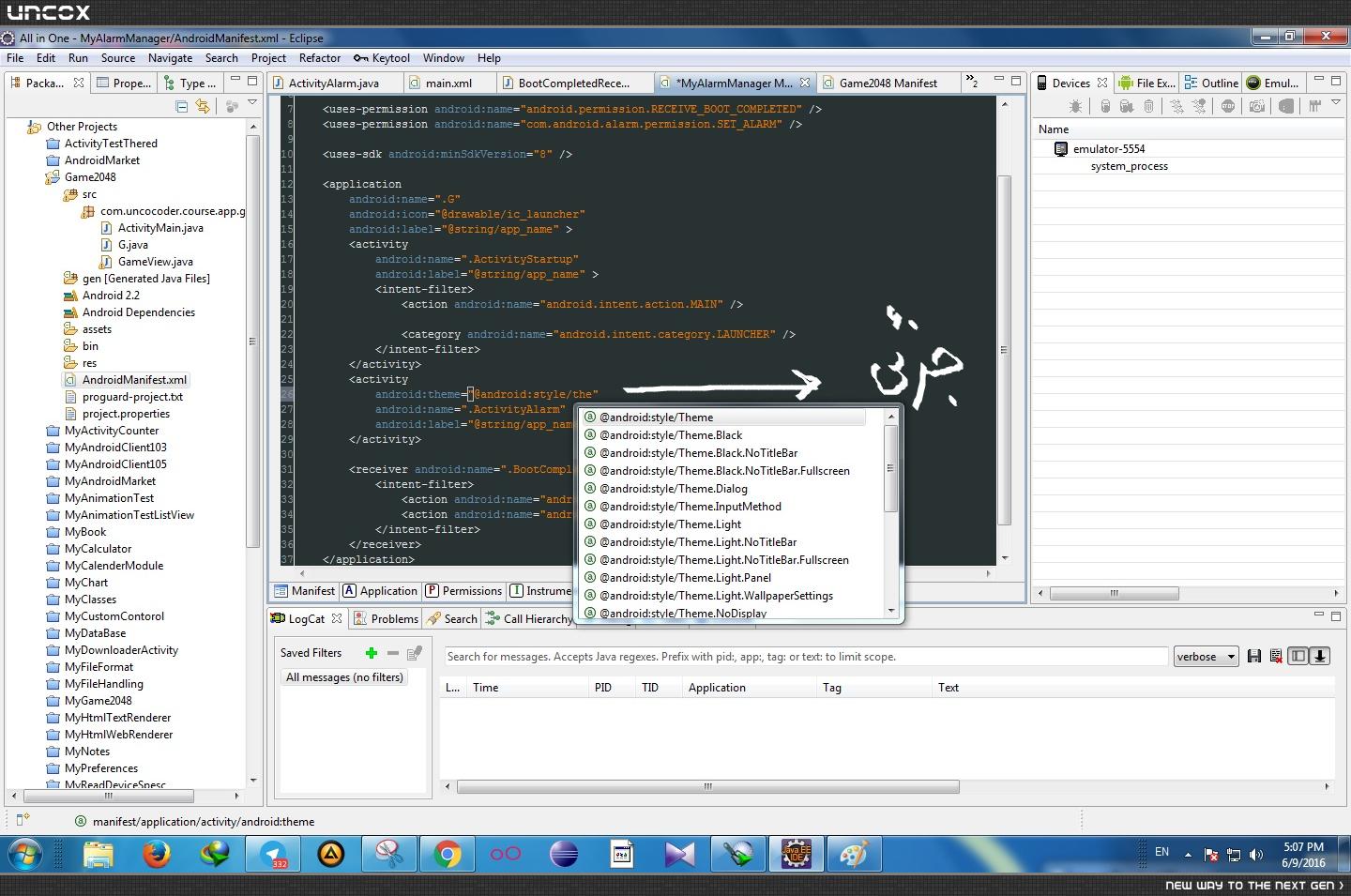
Task: Select All messages (no filters) filter
Action: (x=344, y=677)
